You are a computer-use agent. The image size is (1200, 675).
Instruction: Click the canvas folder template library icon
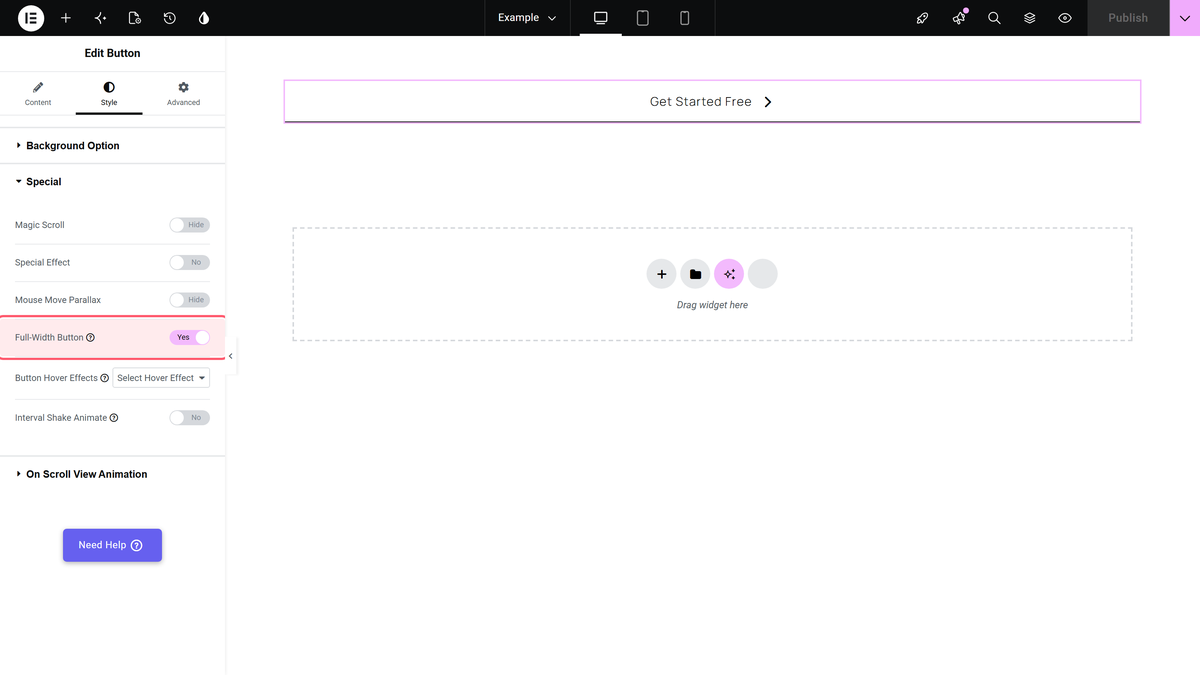(695, 274)
